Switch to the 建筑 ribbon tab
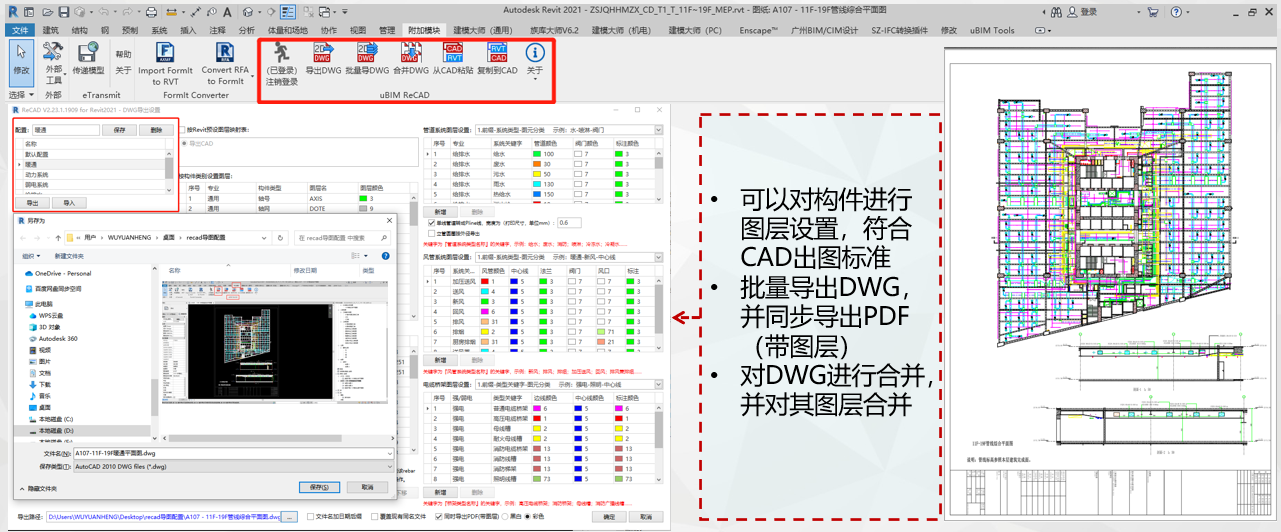Image resolution: width=1281 pixels, height=532 pixels. (50, 30)
